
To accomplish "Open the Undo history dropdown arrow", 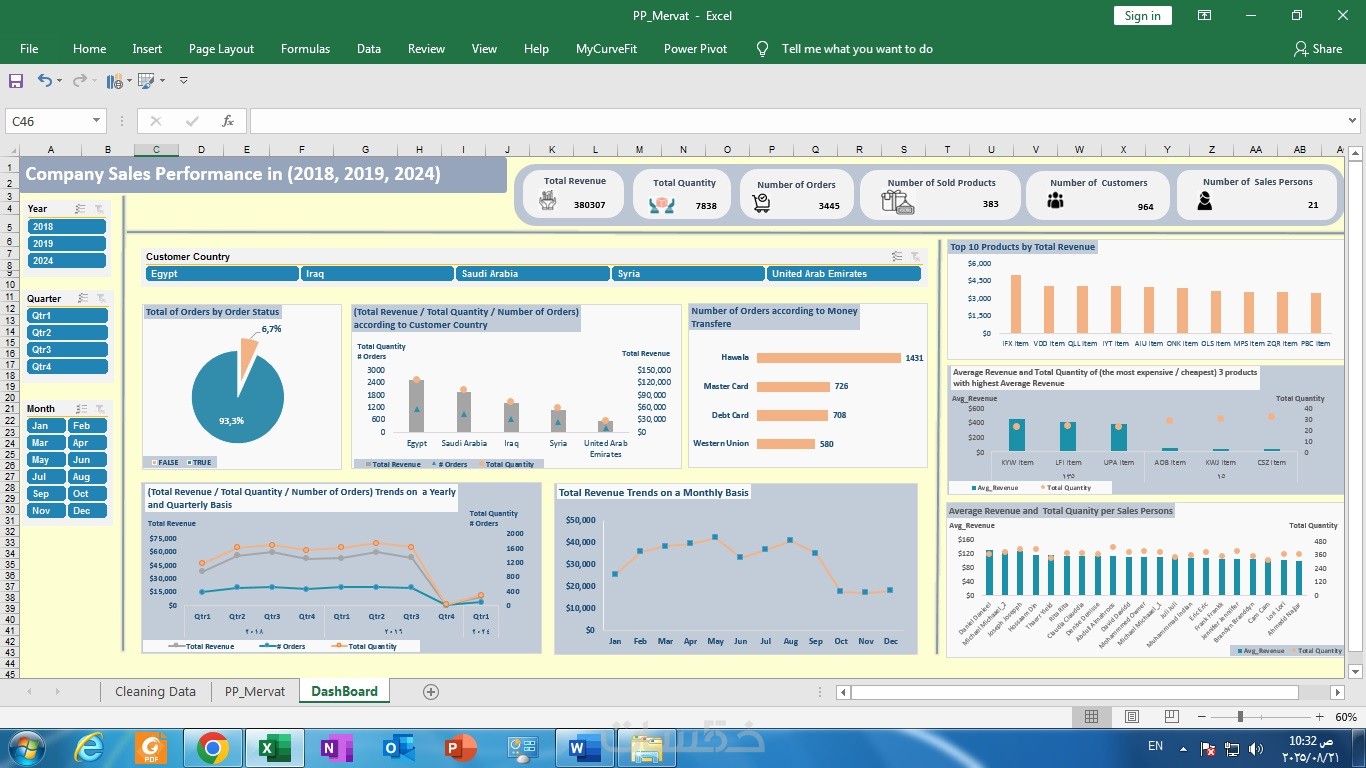I will (x=59, y=80).
